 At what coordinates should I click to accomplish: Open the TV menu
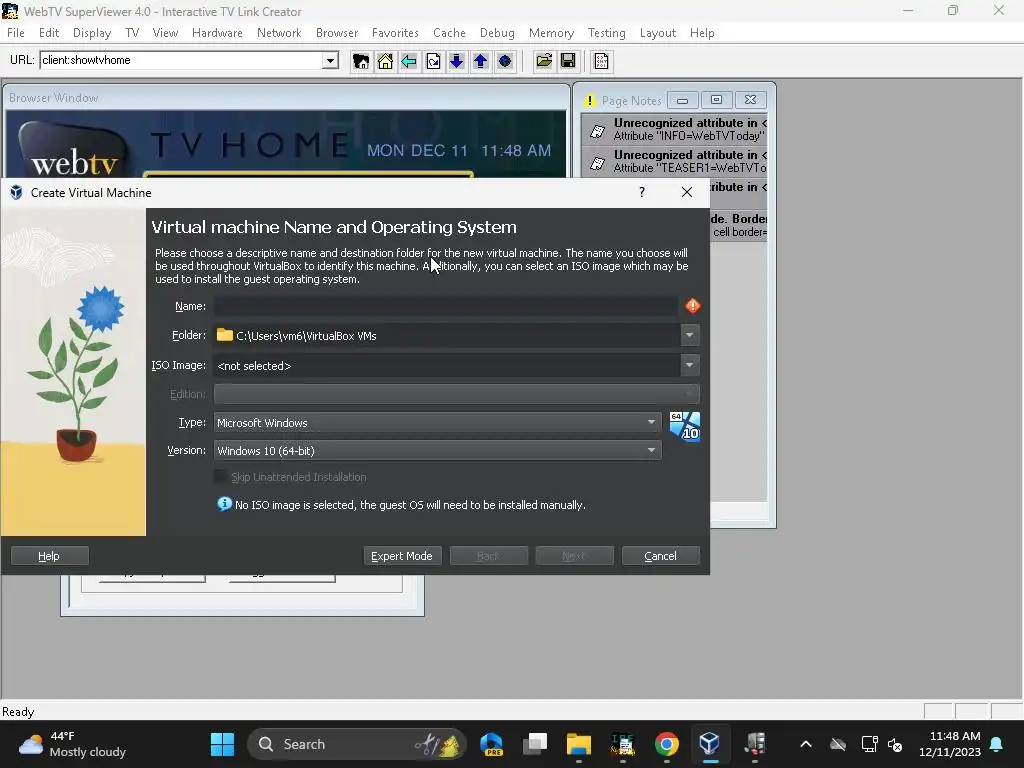pos(132,33)
